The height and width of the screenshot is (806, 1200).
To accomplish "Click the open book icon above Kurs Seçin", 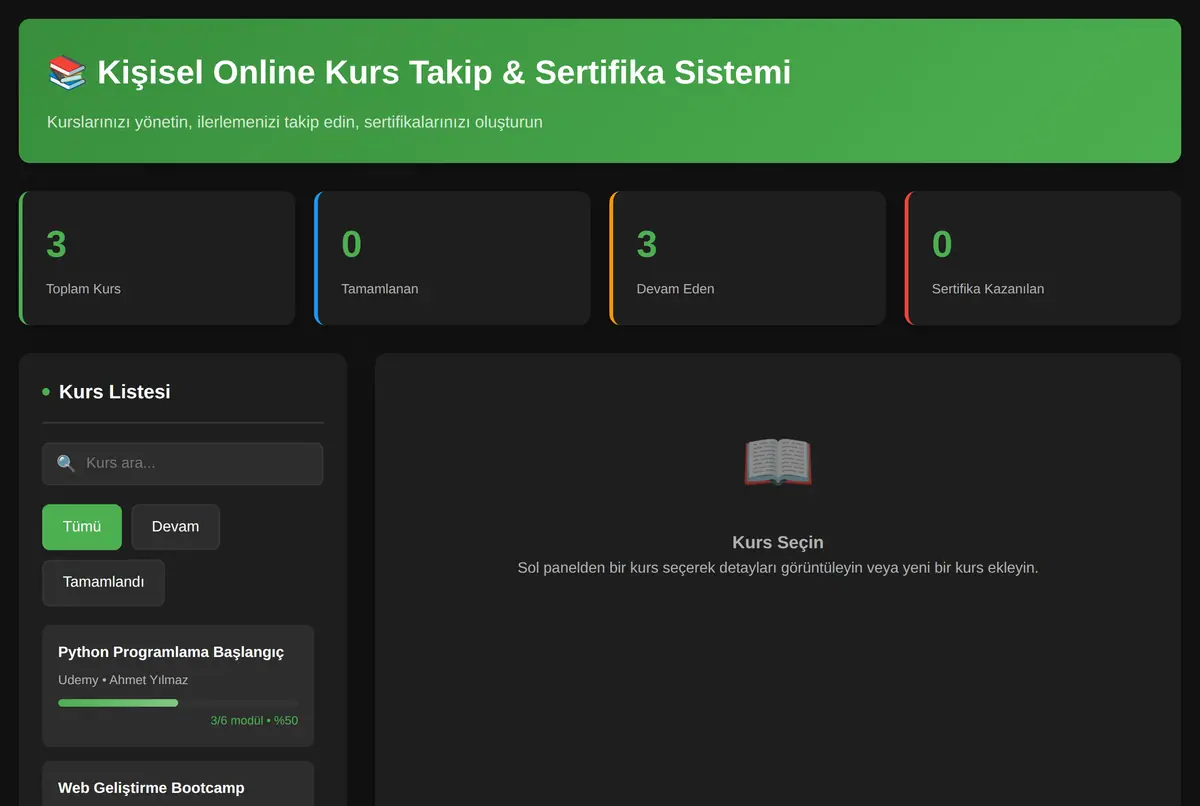I will tap(778, 462).
